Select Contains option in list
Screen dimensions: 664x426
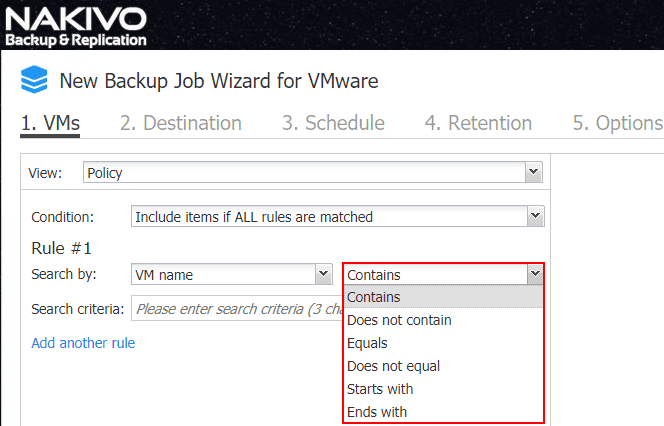(443, 297)
